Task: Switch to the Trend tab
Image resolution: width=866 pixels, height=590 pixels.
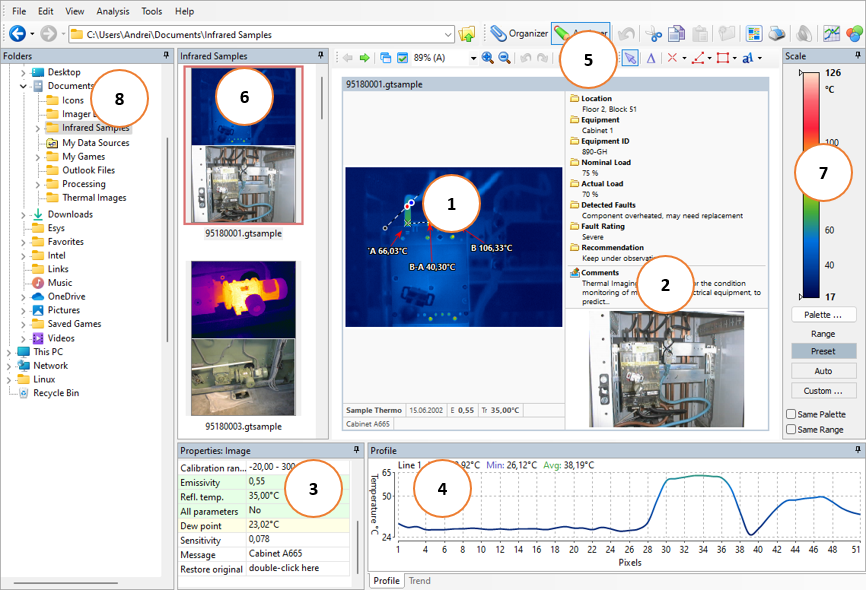Action: 419,581
